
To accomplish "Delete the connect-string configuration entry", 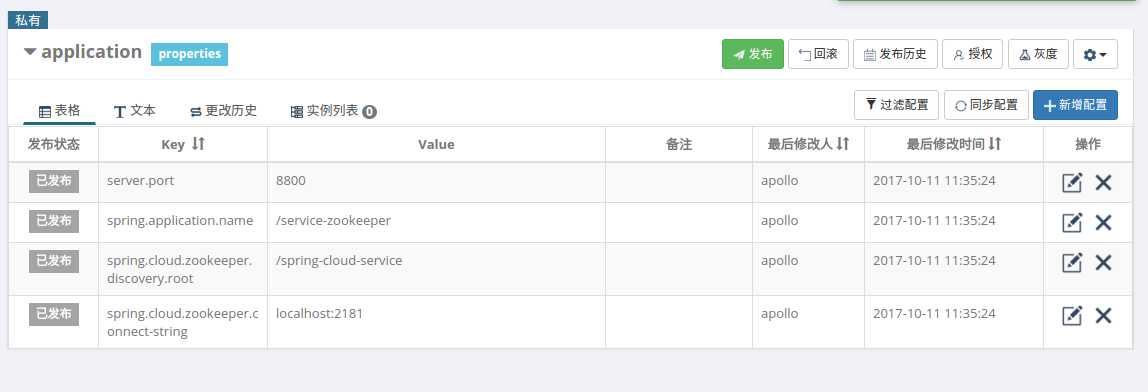I will (1103, 315).
